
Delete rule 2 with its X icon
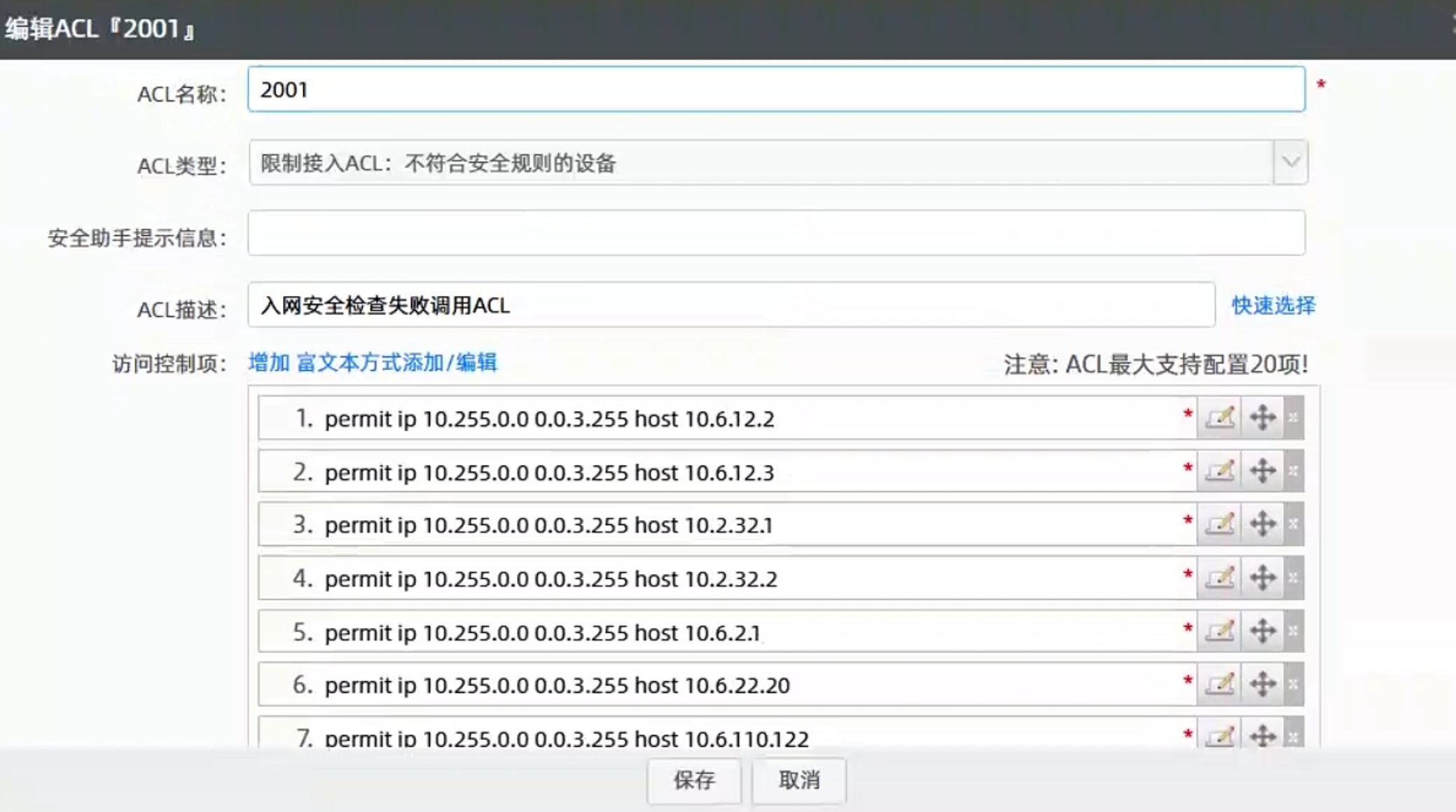tap(1294, 471)
